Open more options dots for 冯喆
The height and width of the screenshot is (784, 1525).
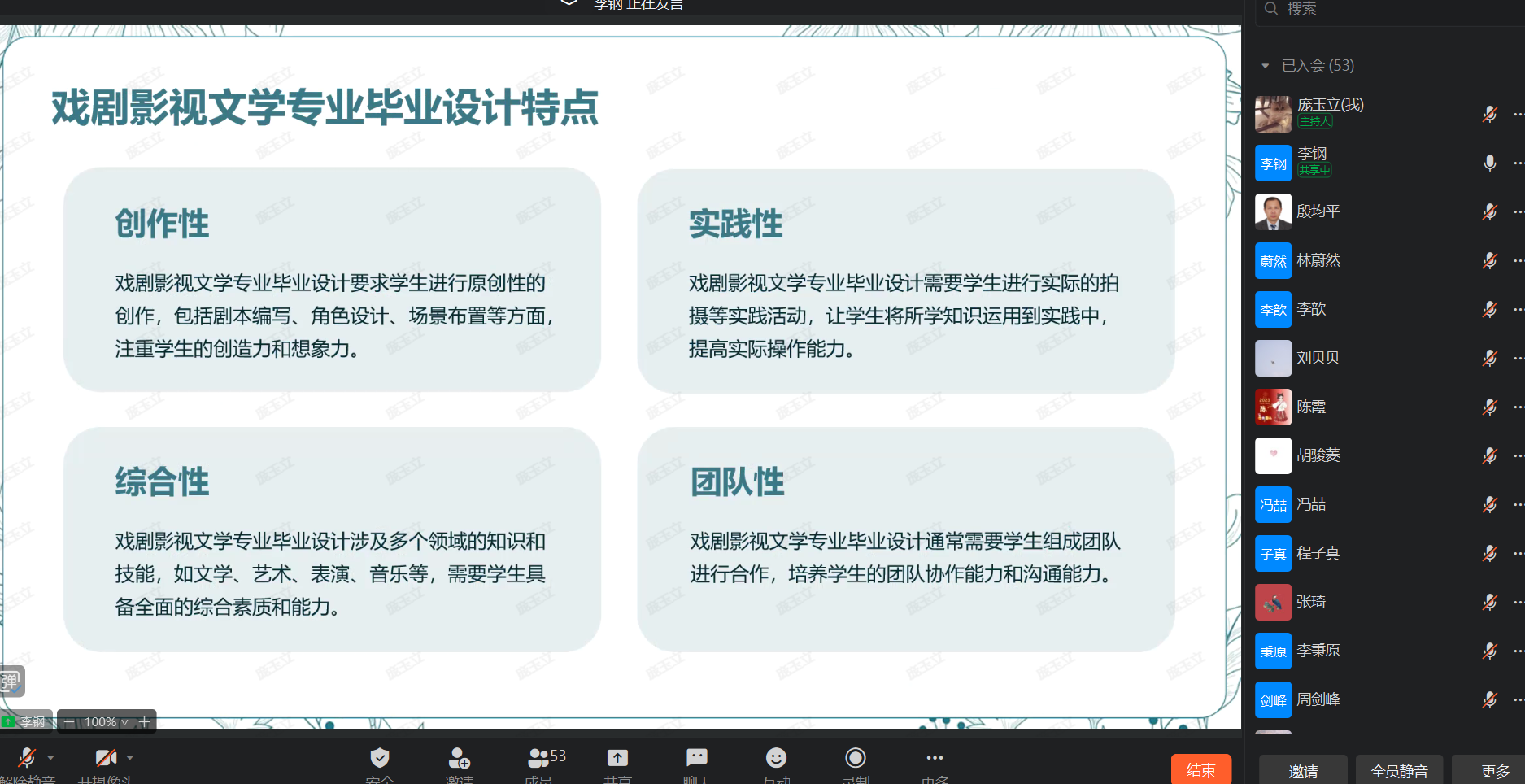(1518, 504)
